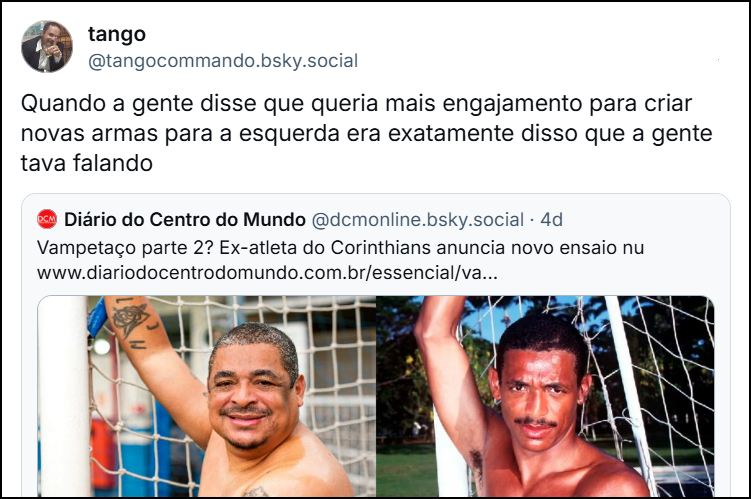
Task: Click the word "engajamento" in the post
Action: click(512, 103)
